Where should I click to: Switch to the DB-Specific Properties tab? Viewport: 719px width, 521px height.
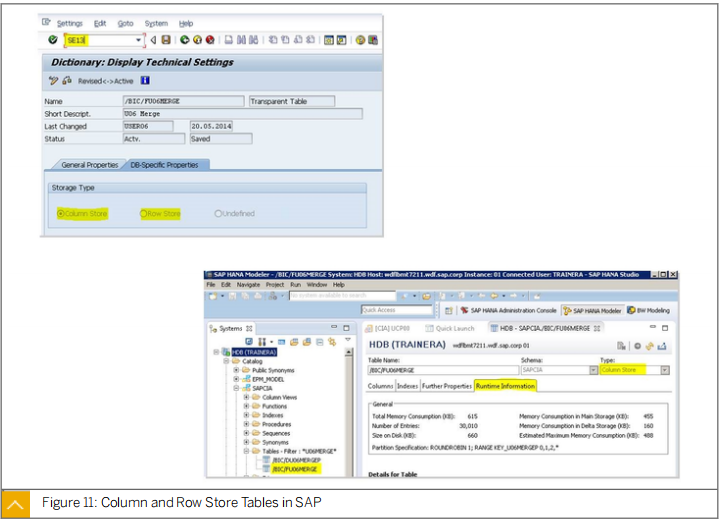(x=164, y=165)
